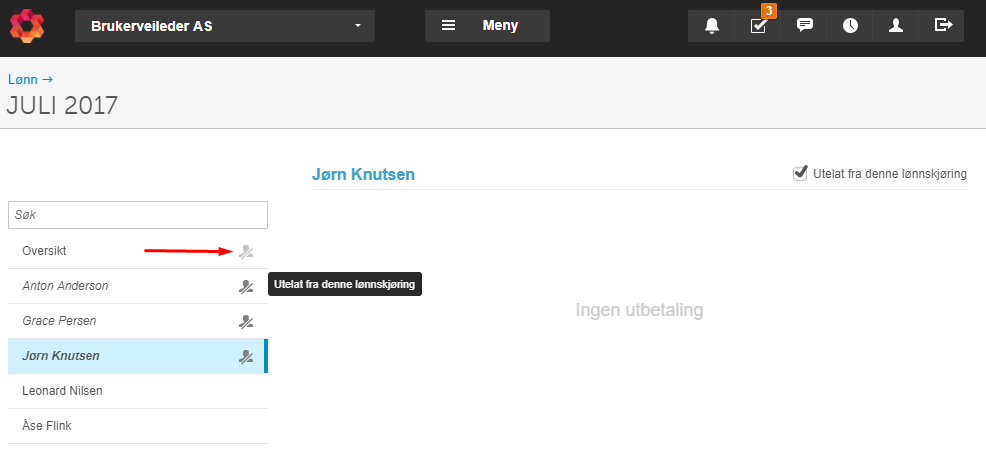Open the chat messages icon
This screenshot has height=474, width=986.
pos(804,26)
